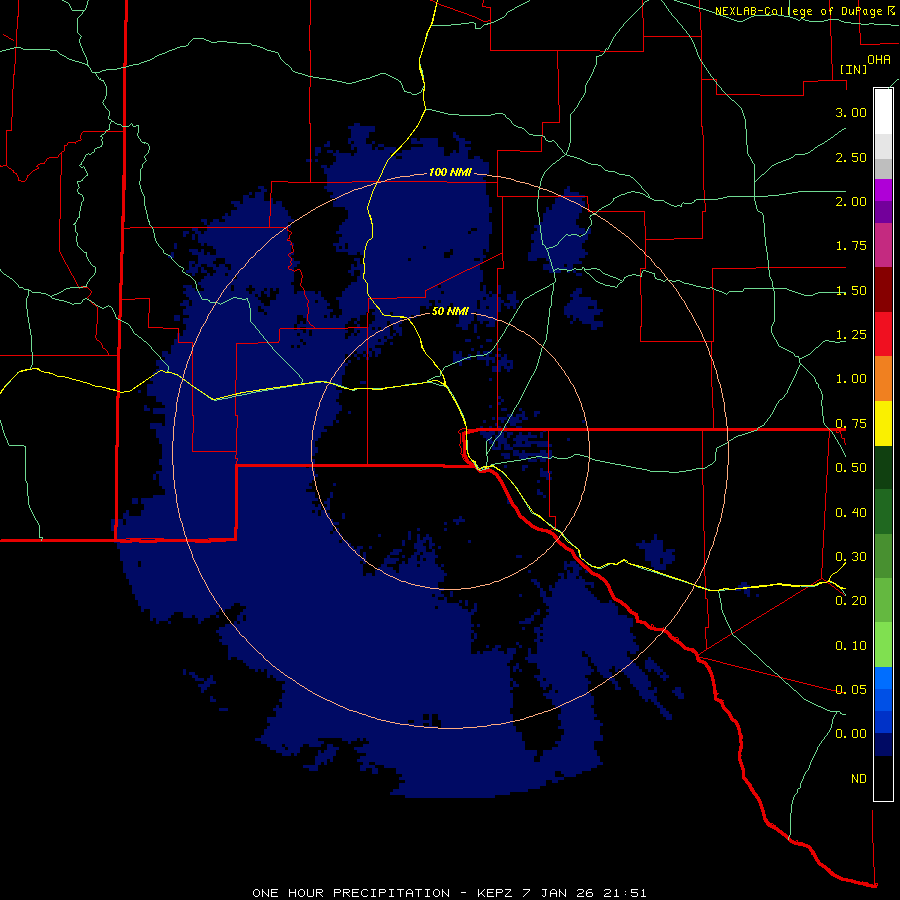Click the 0.05 legend value
Image resolution: width=900 pixels, height=900 pixels.
[x=851, y=690]
